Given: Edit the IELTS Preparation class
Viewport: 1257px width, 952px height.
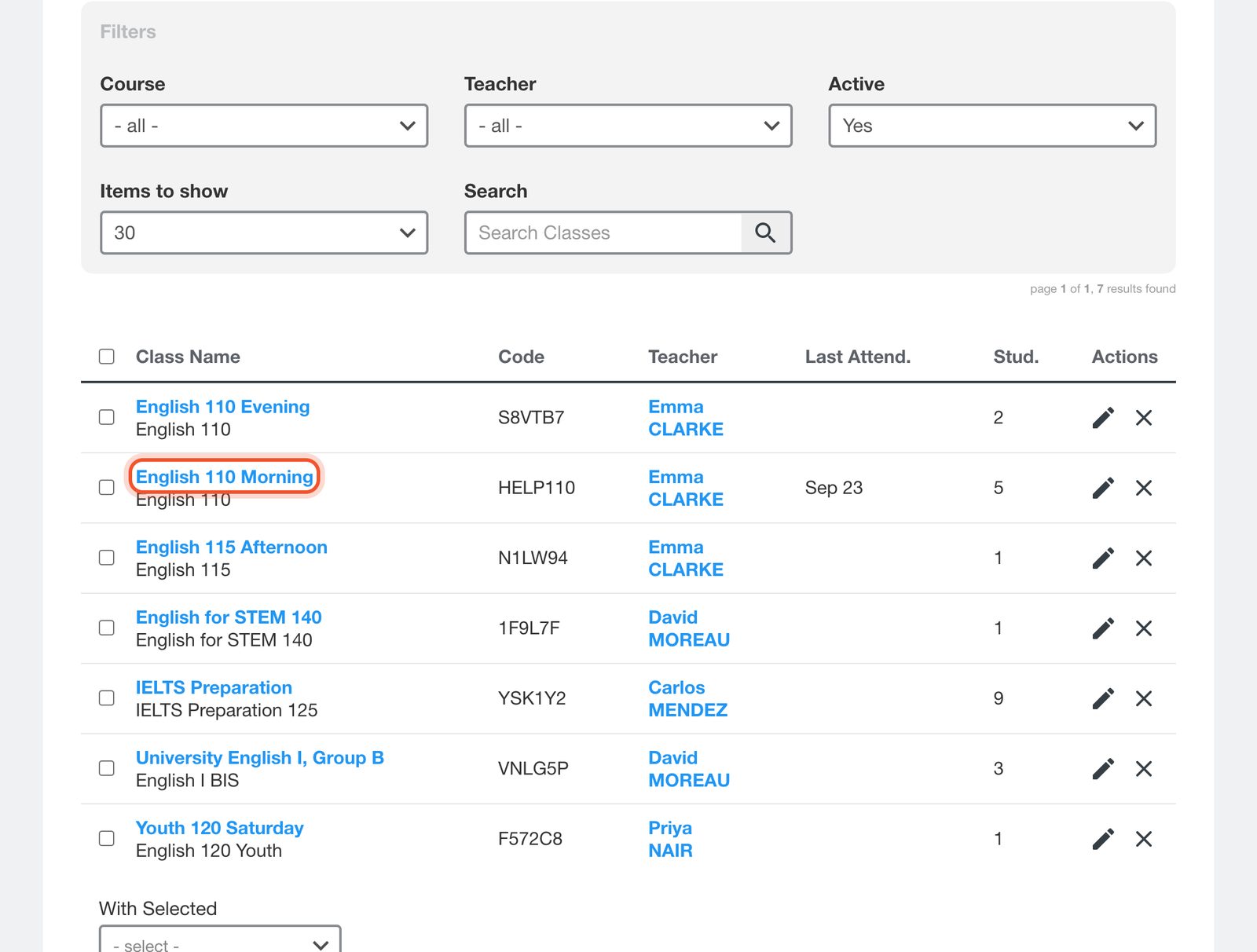Looking at the screenshot, I should [x=1103, y=698].
